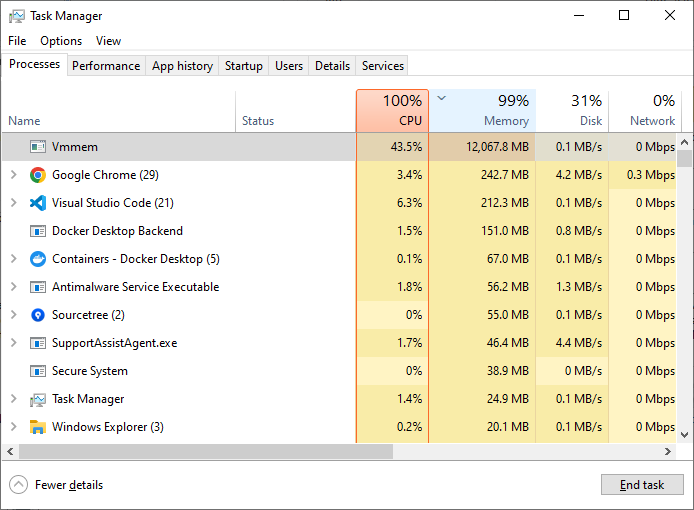694x510 pixels.
Task: Click the 4.4 MB/s disk value
Action: (579, 343)
